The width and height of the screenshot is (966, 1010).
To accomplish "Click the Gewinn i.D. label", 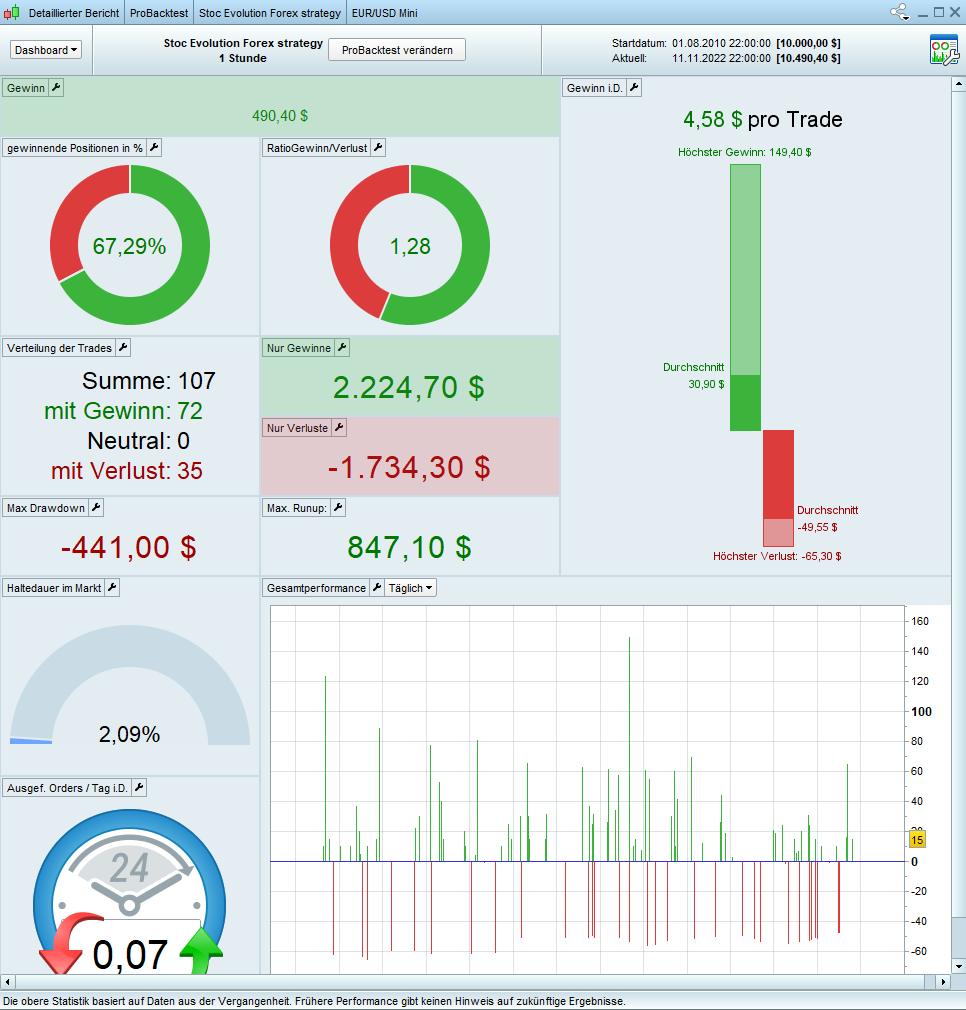I will click(x=594, y=88).
